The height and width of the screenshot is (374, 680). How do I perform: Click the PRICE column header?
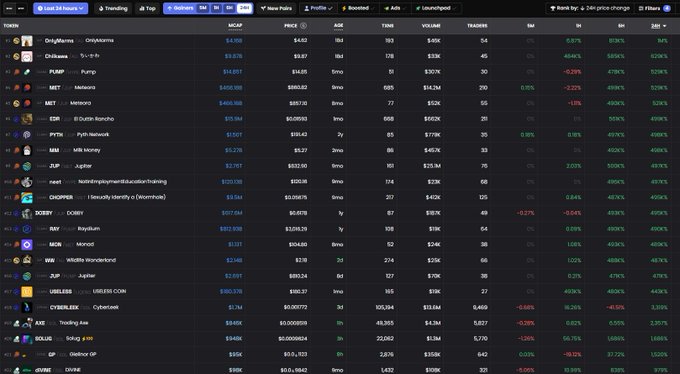[291, 26]
